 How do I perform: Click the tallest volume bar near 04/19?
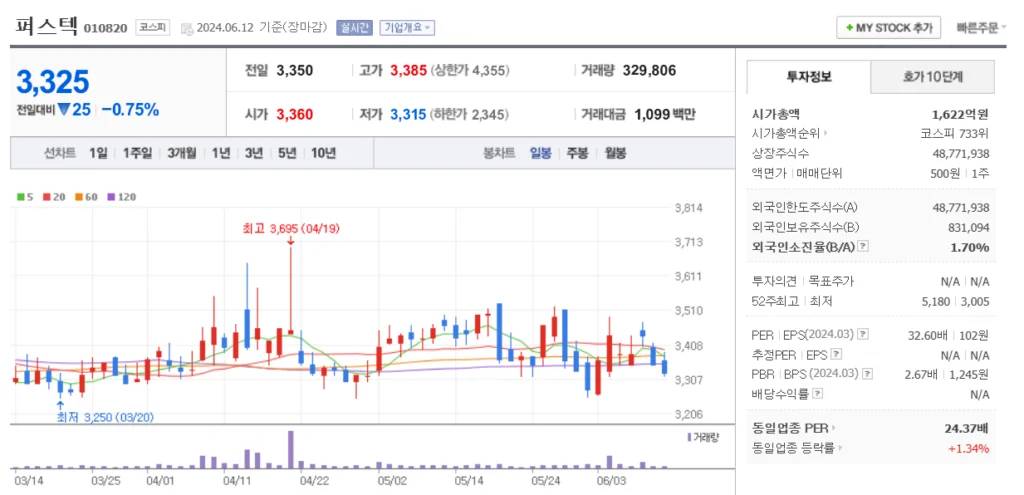291,449
